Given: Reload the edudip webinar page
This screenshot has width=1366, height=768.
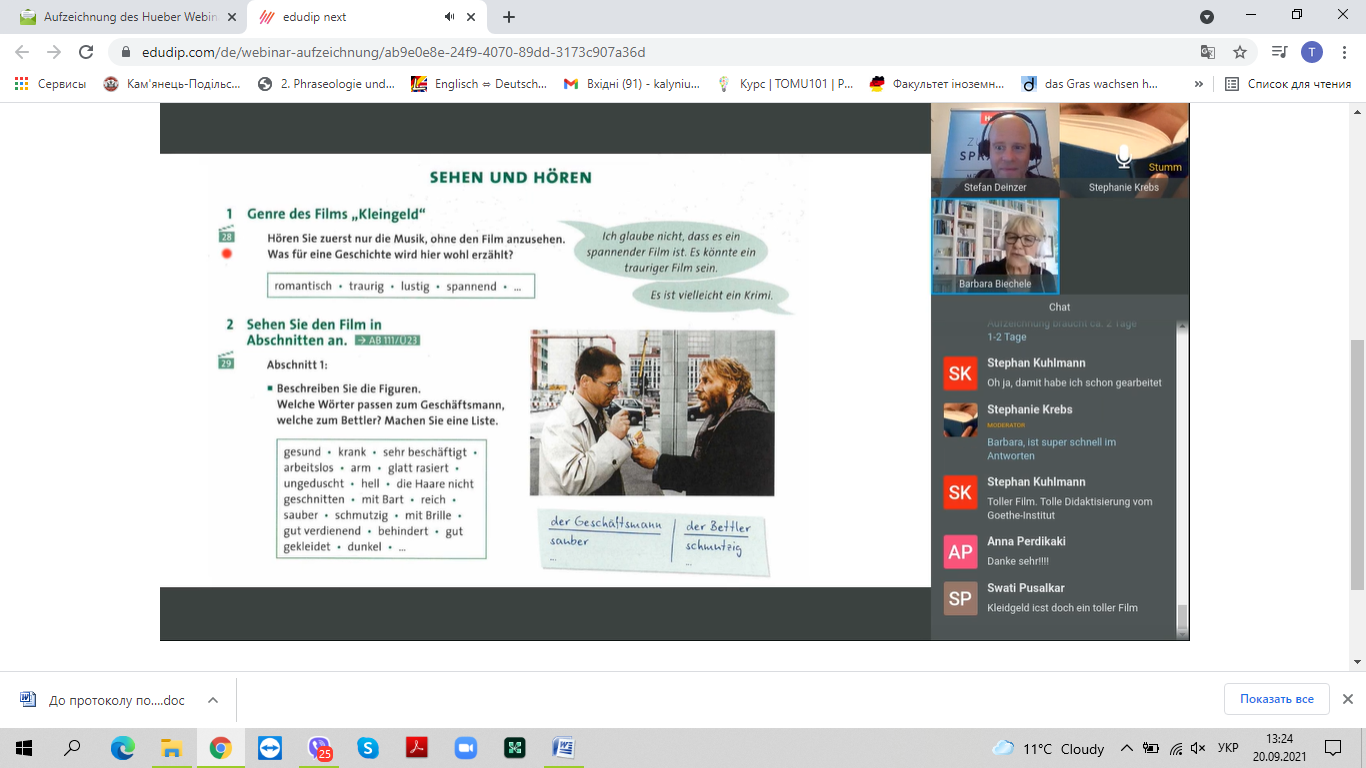Looking at the screenshot, I should click(x=86, y=52).
